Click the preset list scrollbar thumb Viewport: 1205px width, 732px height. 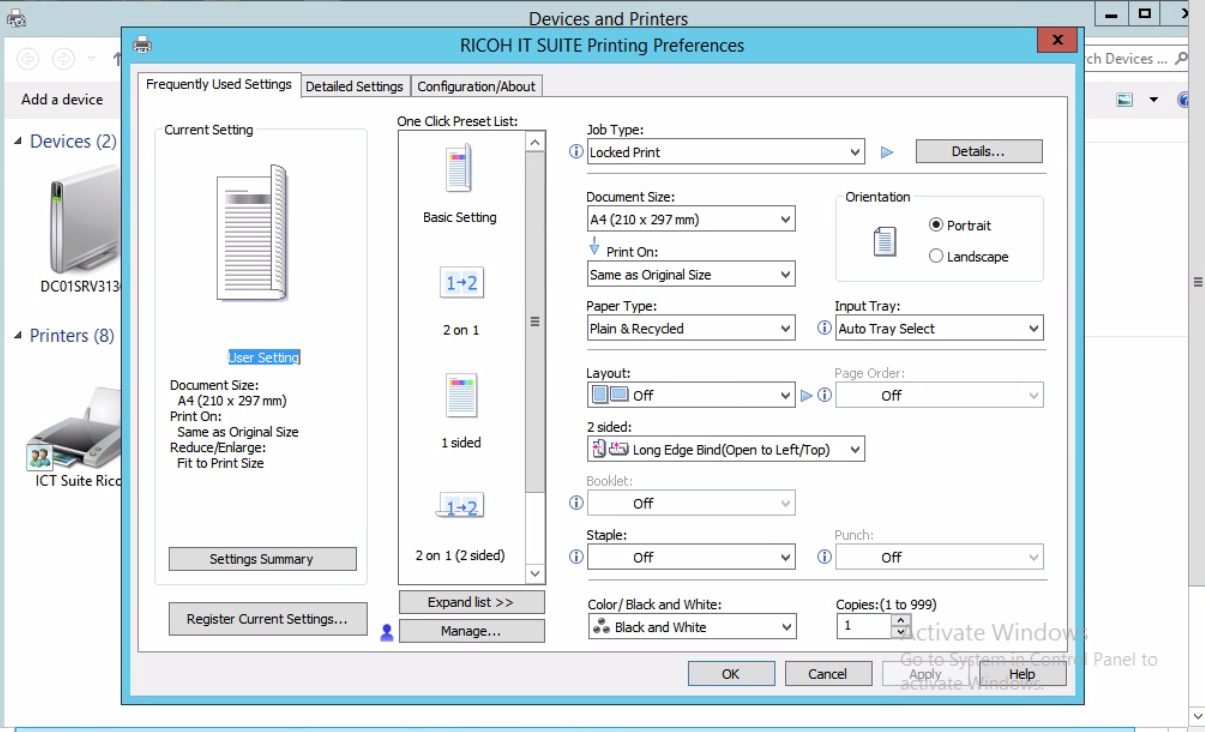click(535, 322)
